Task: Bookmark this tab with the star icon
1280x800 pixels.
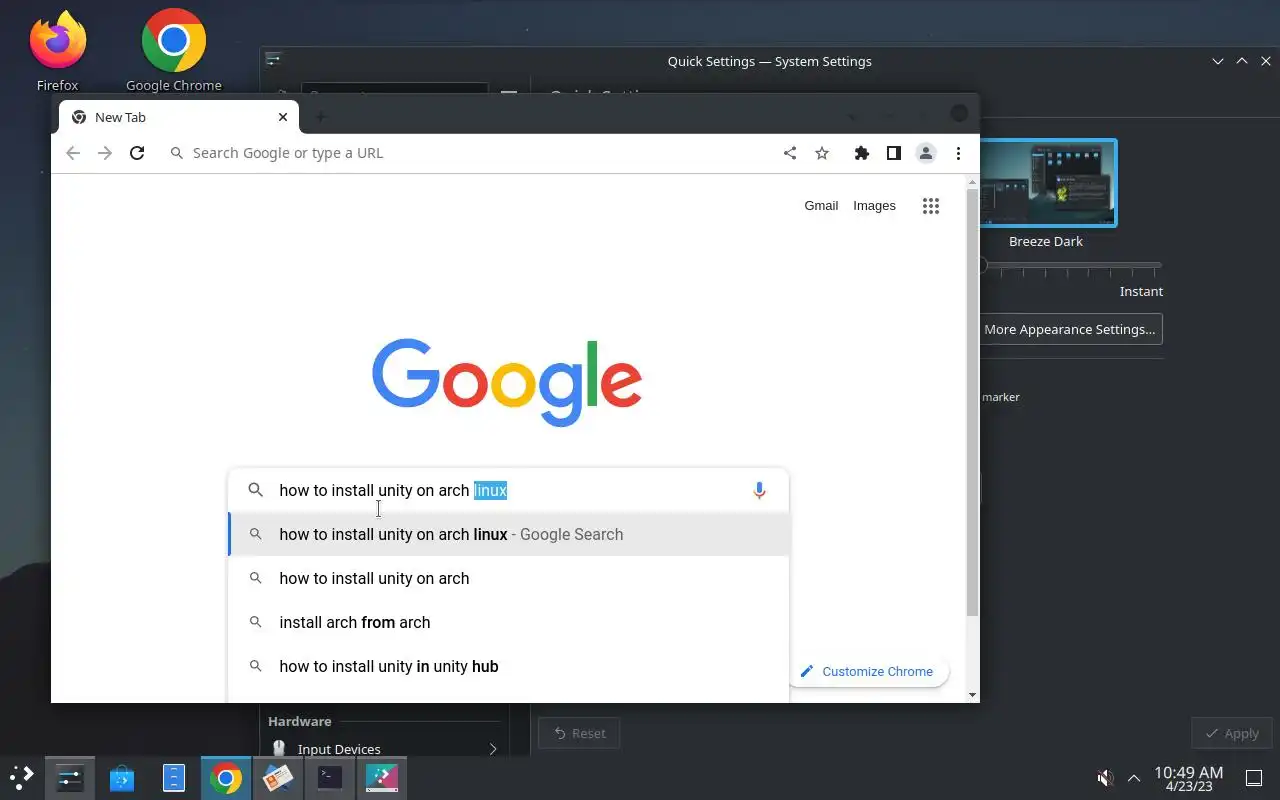Action: 822,153
